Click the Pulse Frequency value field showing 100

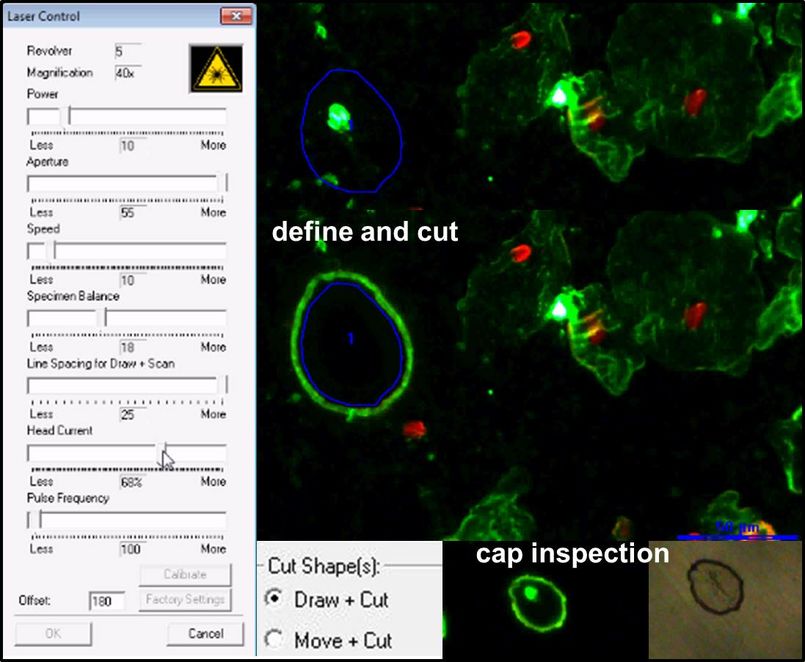(x=130, y=549)
